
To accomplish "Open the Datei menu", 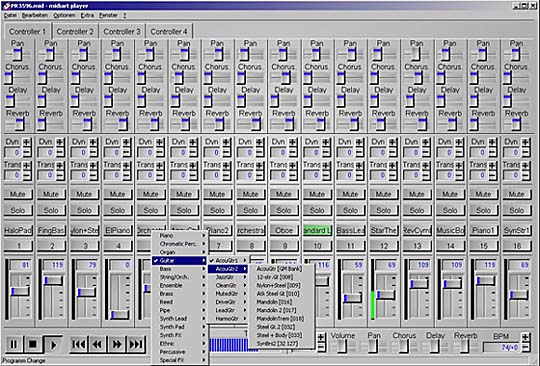I will (10, 15).
